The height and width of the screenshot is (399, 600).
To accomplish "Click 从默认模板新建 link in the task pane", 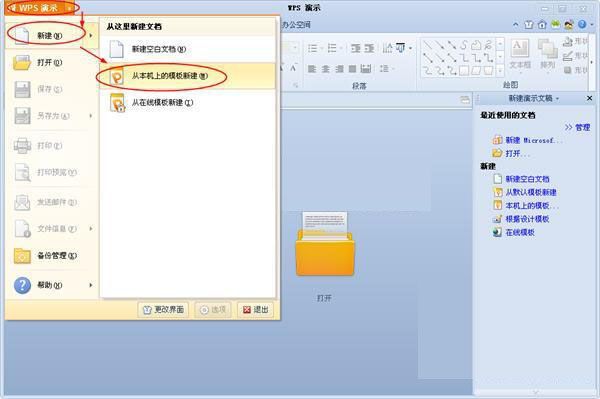I will coord(531,192).
